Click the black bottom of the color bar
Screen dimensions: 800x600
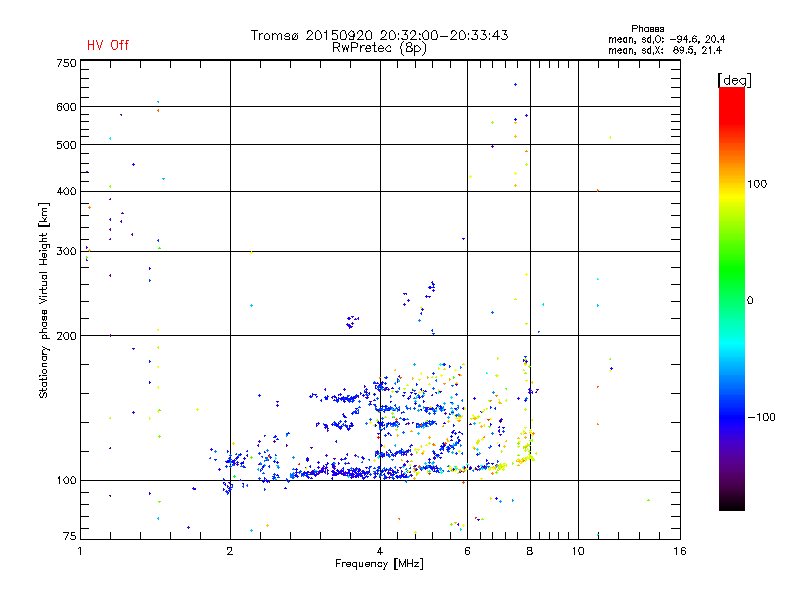pos(732,503)
